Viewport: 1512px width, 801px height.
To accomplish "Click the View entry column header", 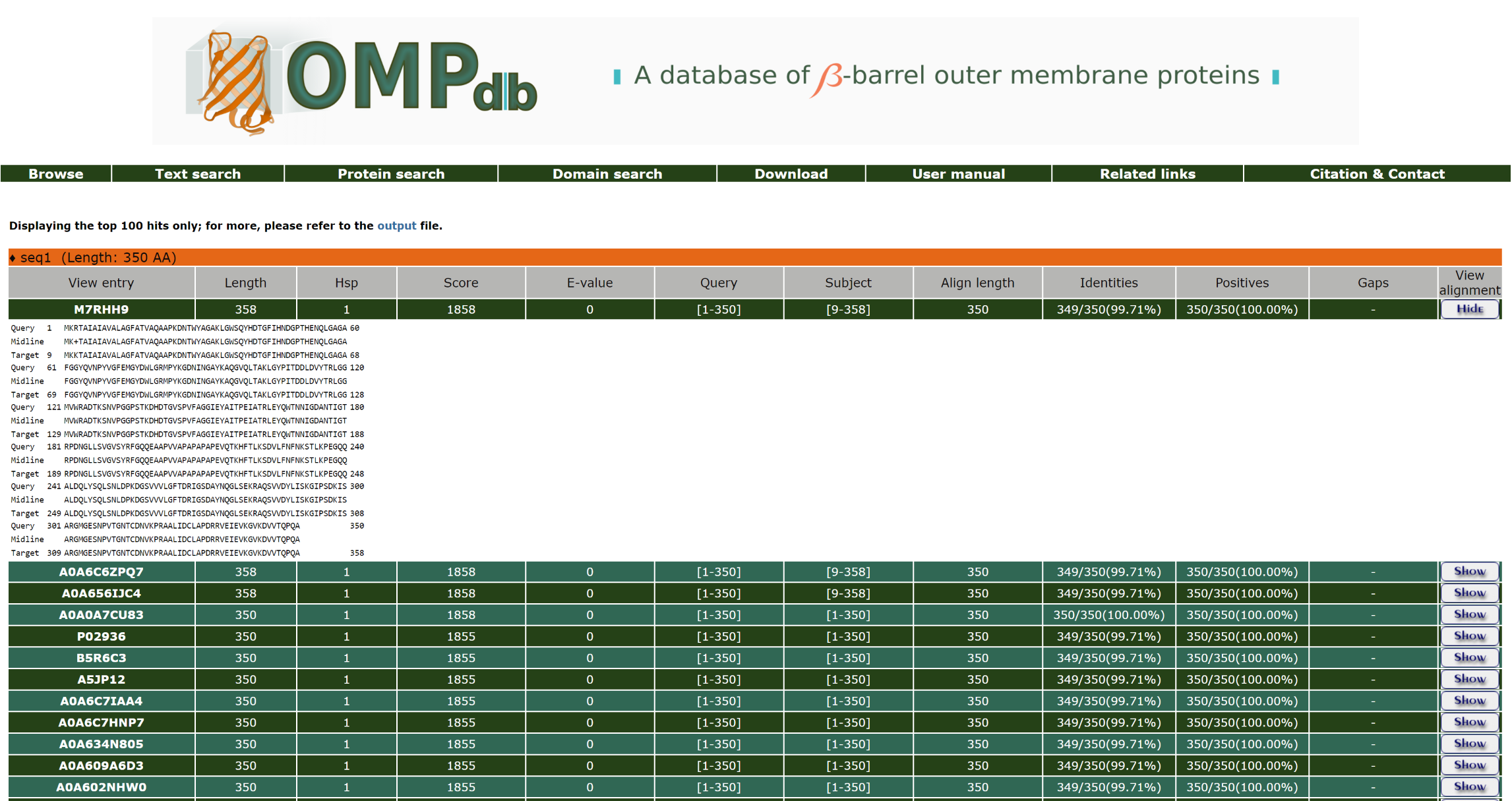I will [101, 283].
